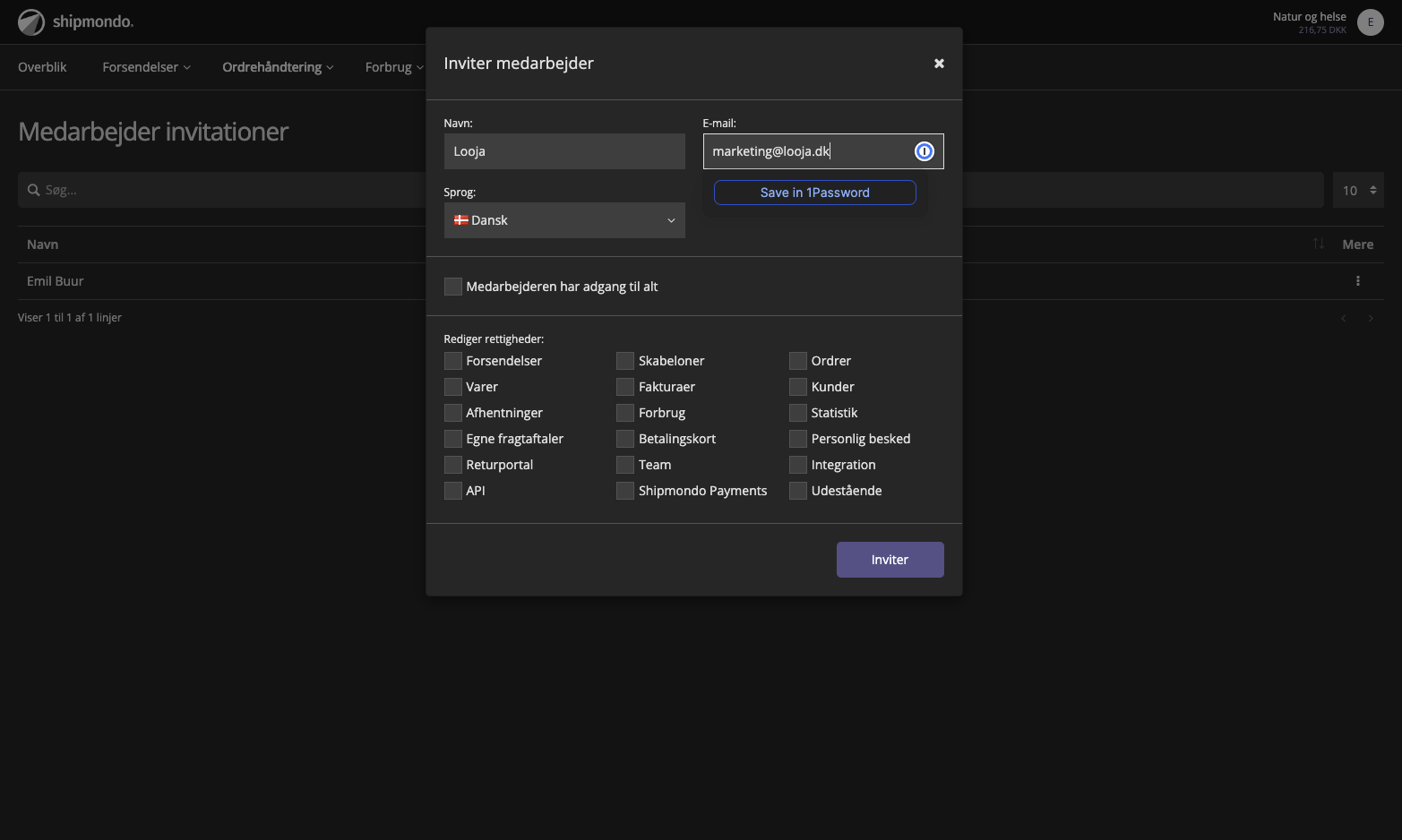Viewport: 1402px width, 840px height.
Task: Enable the API permission checkbox
Action: (453, 491)
